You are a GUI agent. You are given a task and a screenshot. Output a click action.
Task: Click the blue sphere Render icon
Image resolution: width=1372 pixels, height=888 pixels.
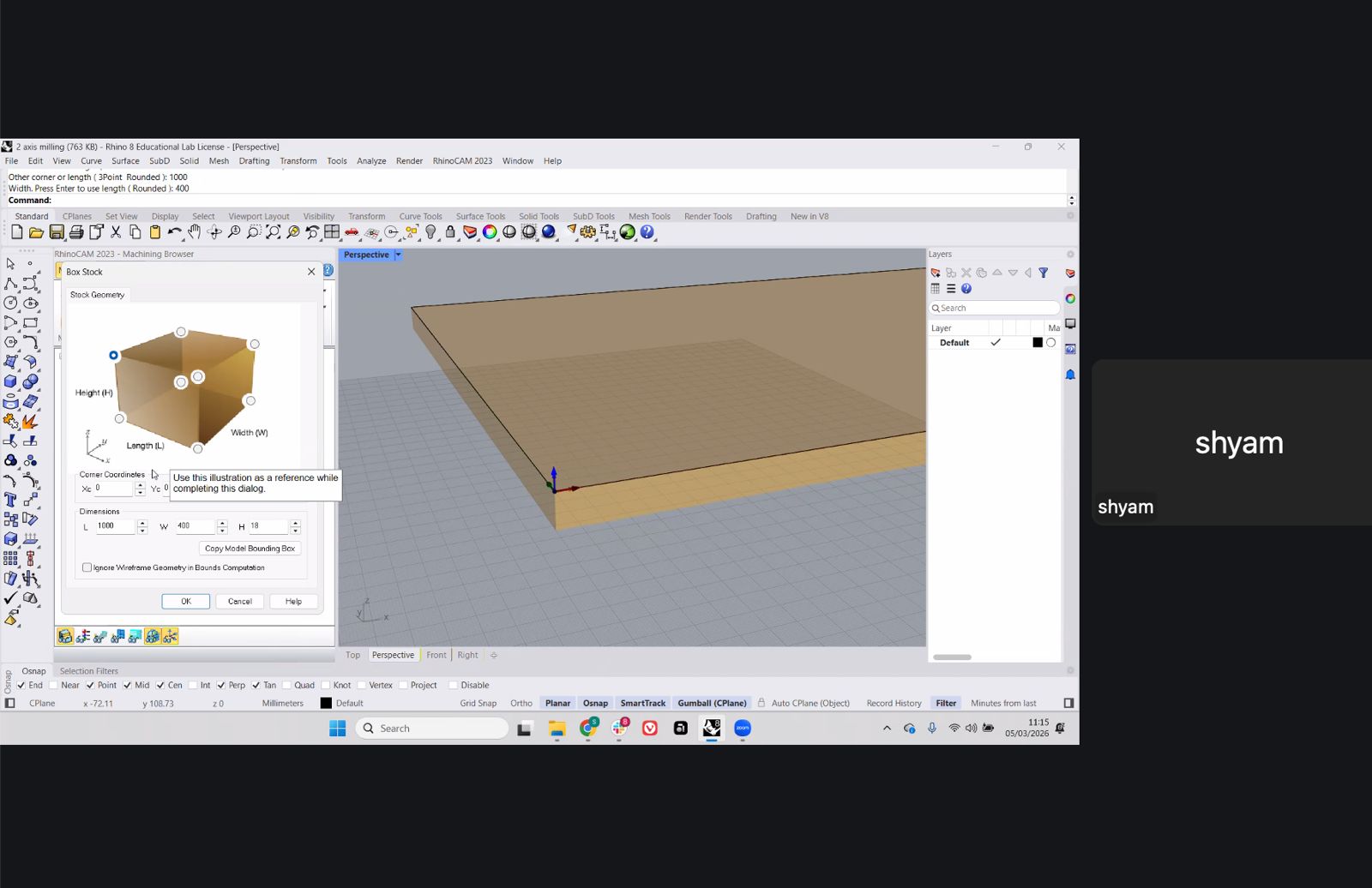pos(549,232)
